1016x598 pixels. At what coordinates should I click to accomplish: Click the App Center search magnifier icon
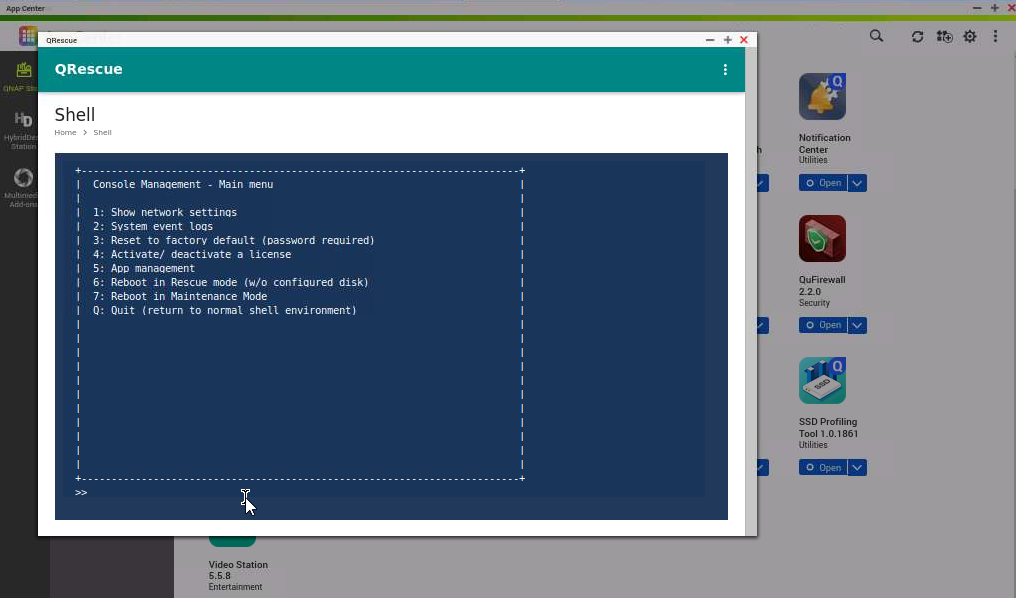[876, 36]
